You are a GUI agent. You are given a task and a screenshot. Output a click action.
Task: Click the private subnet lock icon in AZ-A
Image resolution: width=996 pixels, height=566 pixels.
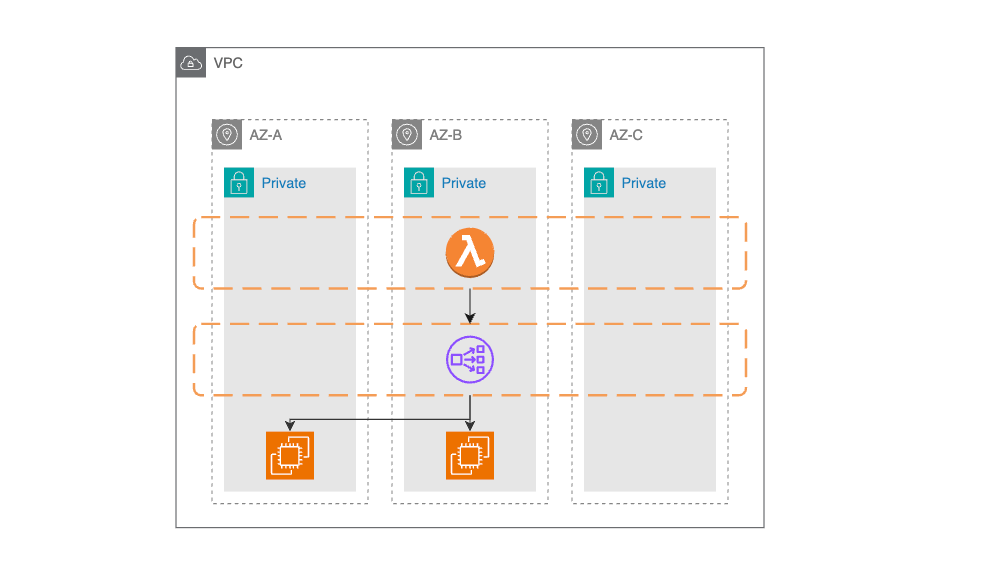(x=239, y=183)
